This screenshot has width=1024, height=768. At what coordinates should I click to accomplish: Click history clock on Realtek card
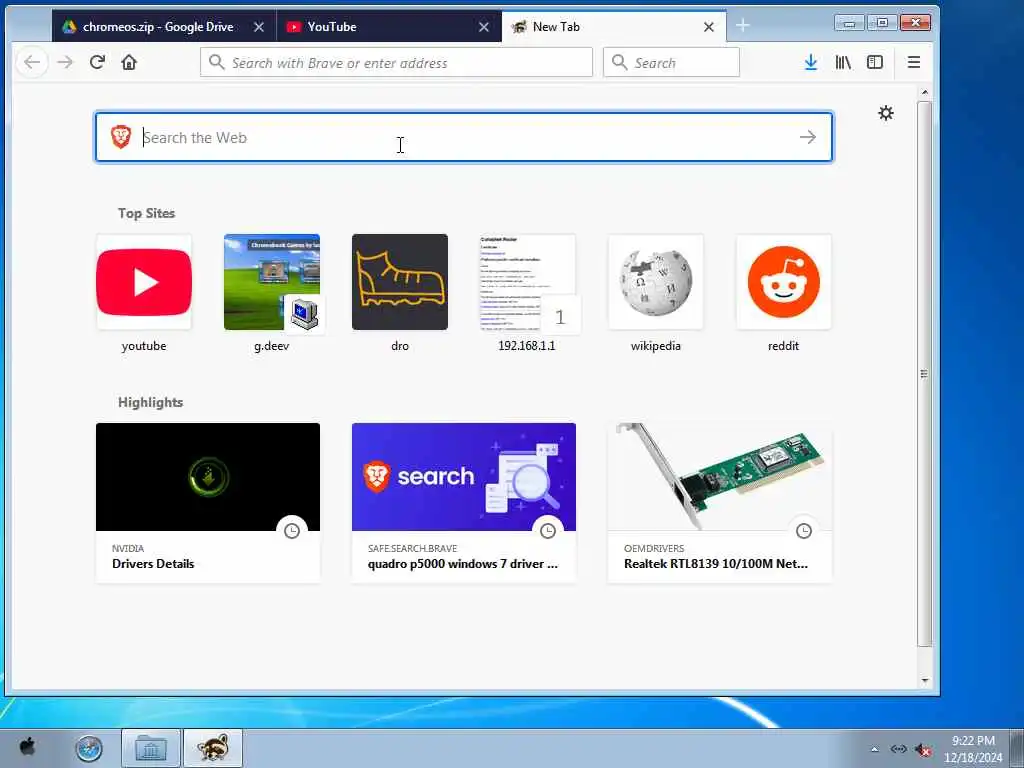click(x=804, y=531)
